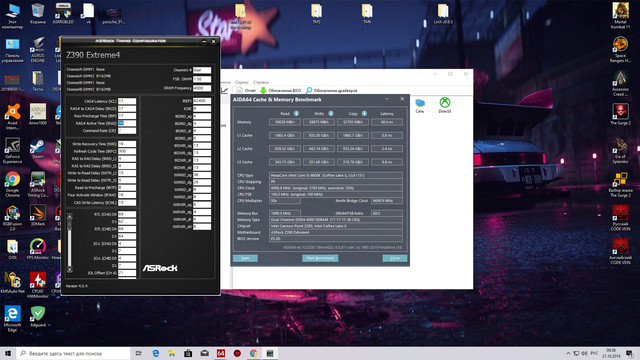Open Windows Start menu

(x=7, y=353)
